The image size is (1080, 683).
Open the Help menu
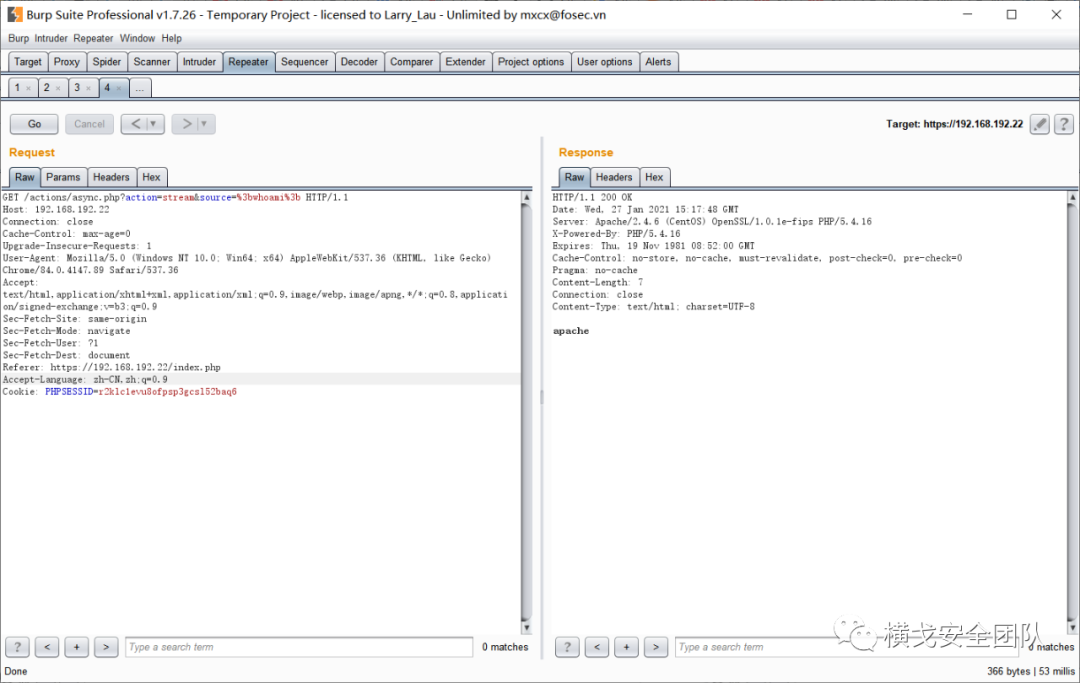[x=172, y=39]
